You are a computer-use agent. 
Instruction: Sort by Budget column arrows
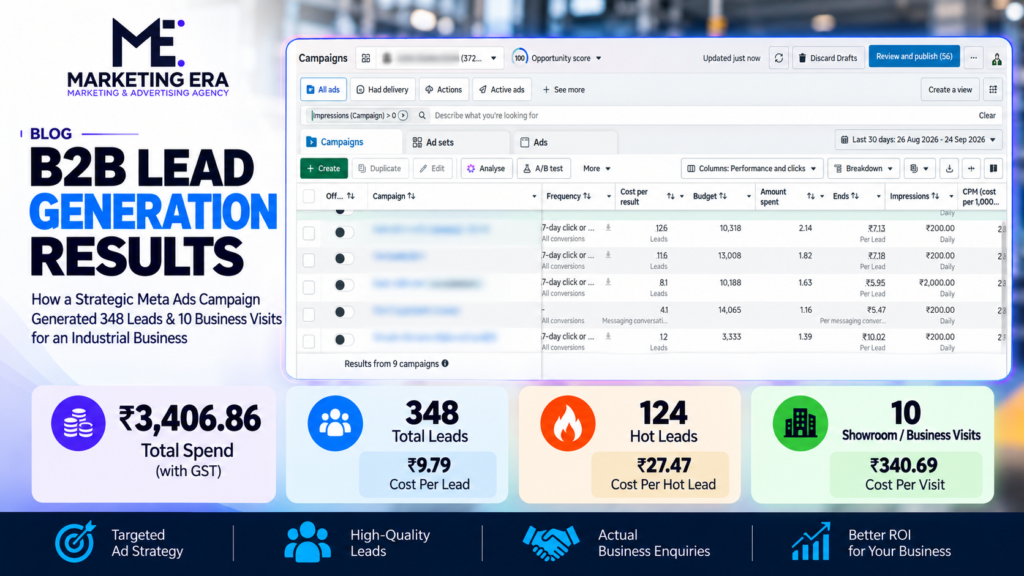[x=722, y=196]
